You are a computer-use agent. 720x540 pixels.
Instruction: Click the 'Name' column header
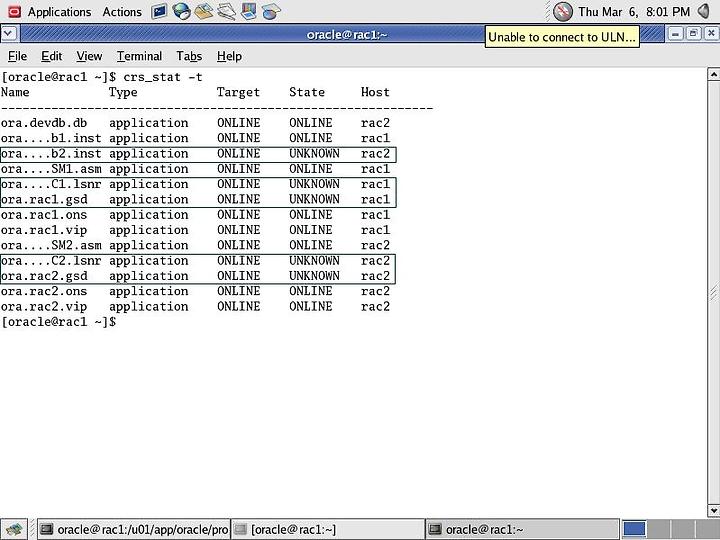[x=15, y=92]
